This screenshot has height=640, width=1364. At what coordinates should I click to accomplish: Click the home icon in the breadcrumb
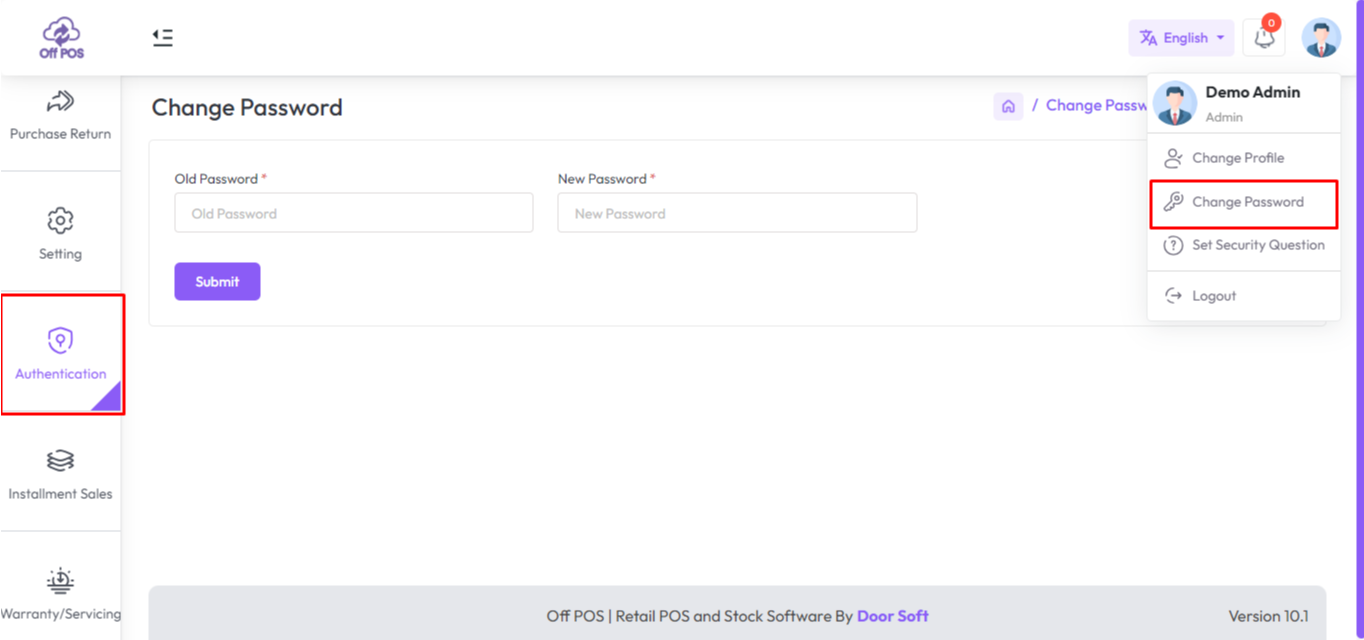(x=1008, y=106)
